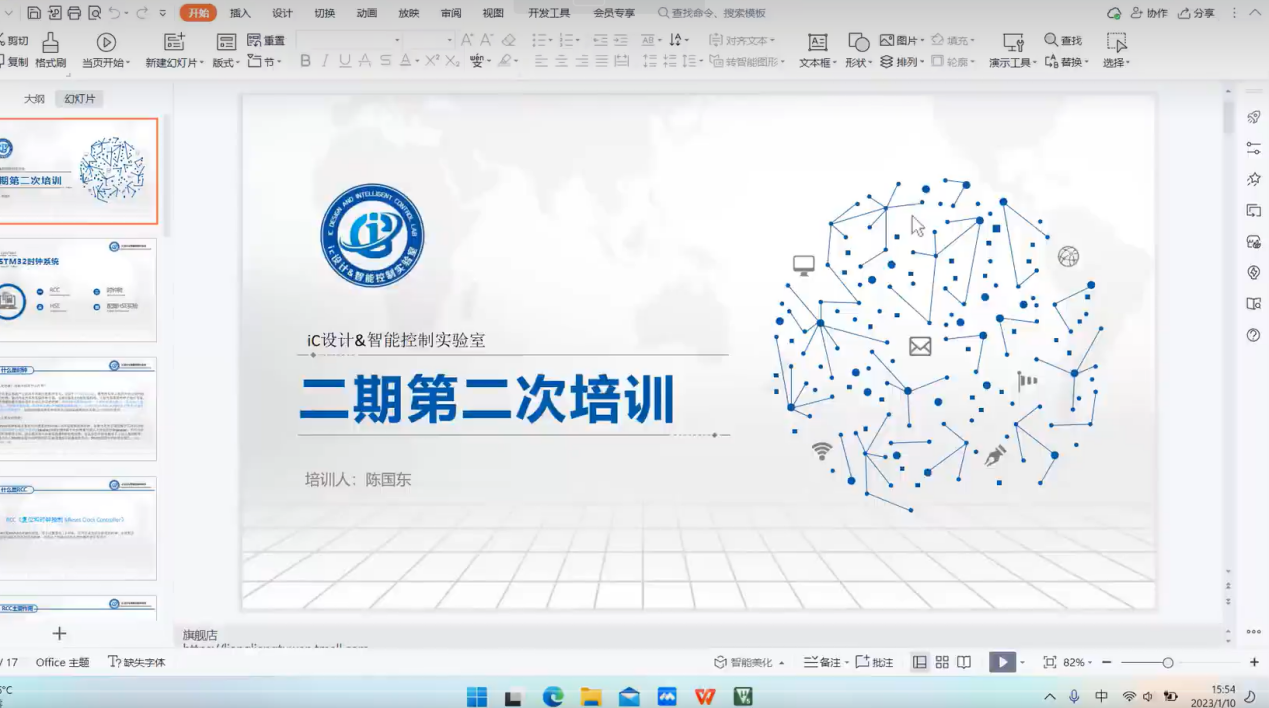Select the STM32时钟系统 slide thumbnail
1269x708 pixels.
click(x=78, y=290)
